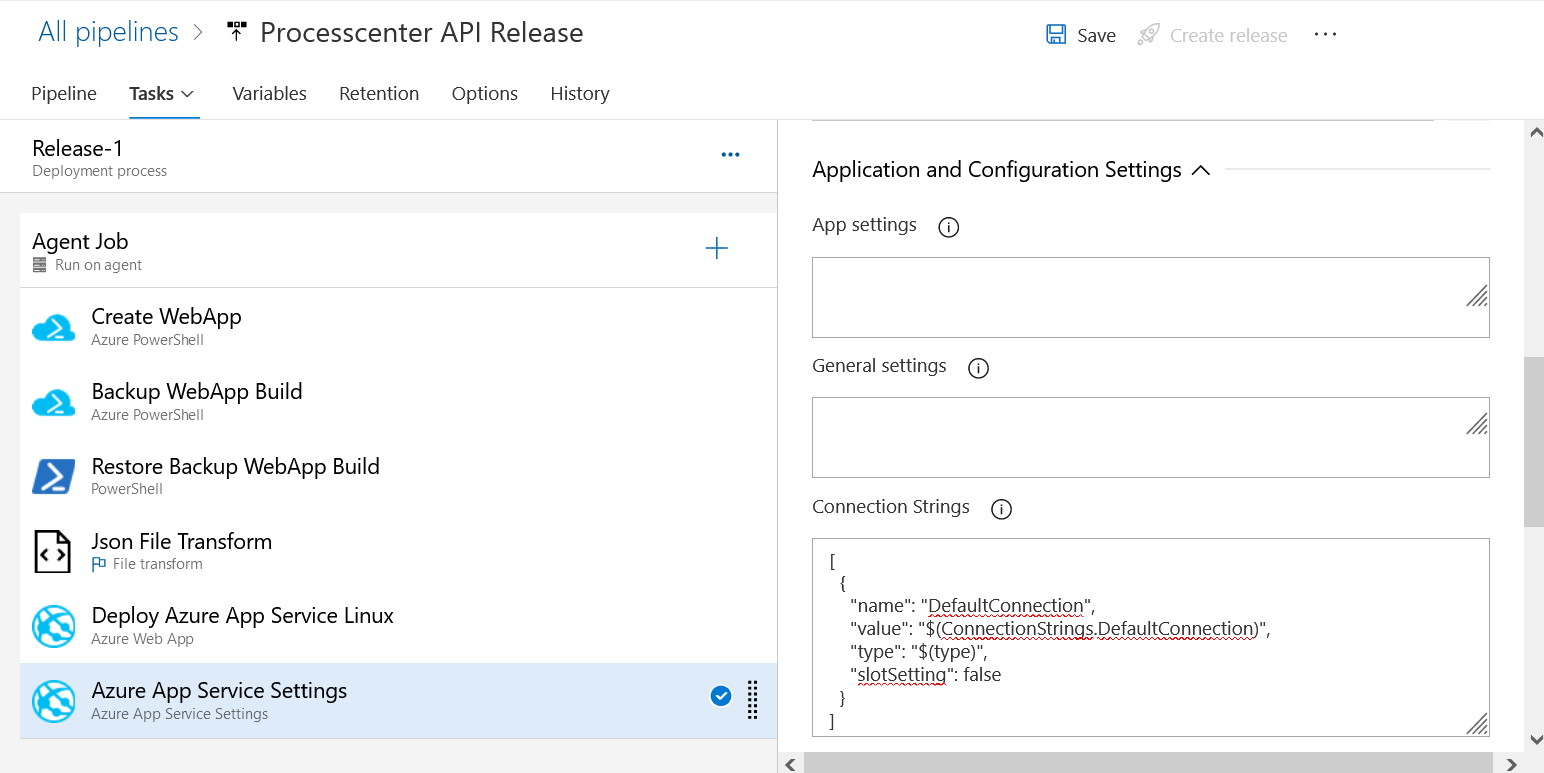The width and height of the screenshot is (1544, 773).
Task: Select the Agent Job row
Action: (x=398, y=250)
